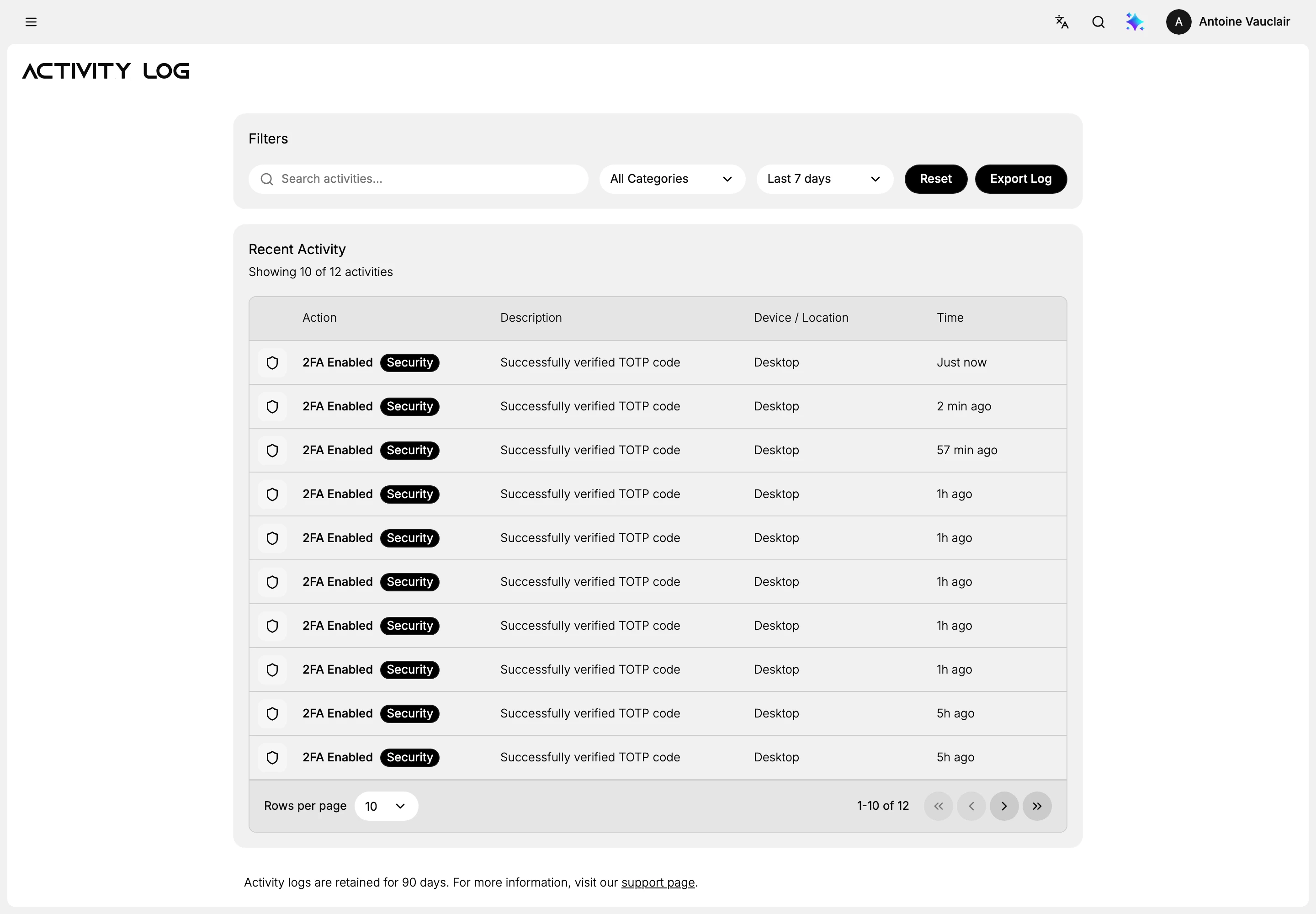Expand the All Categories dropdown
This screenshot has height=914, width=1316.
pyautogui.click(x=672, y=179)
